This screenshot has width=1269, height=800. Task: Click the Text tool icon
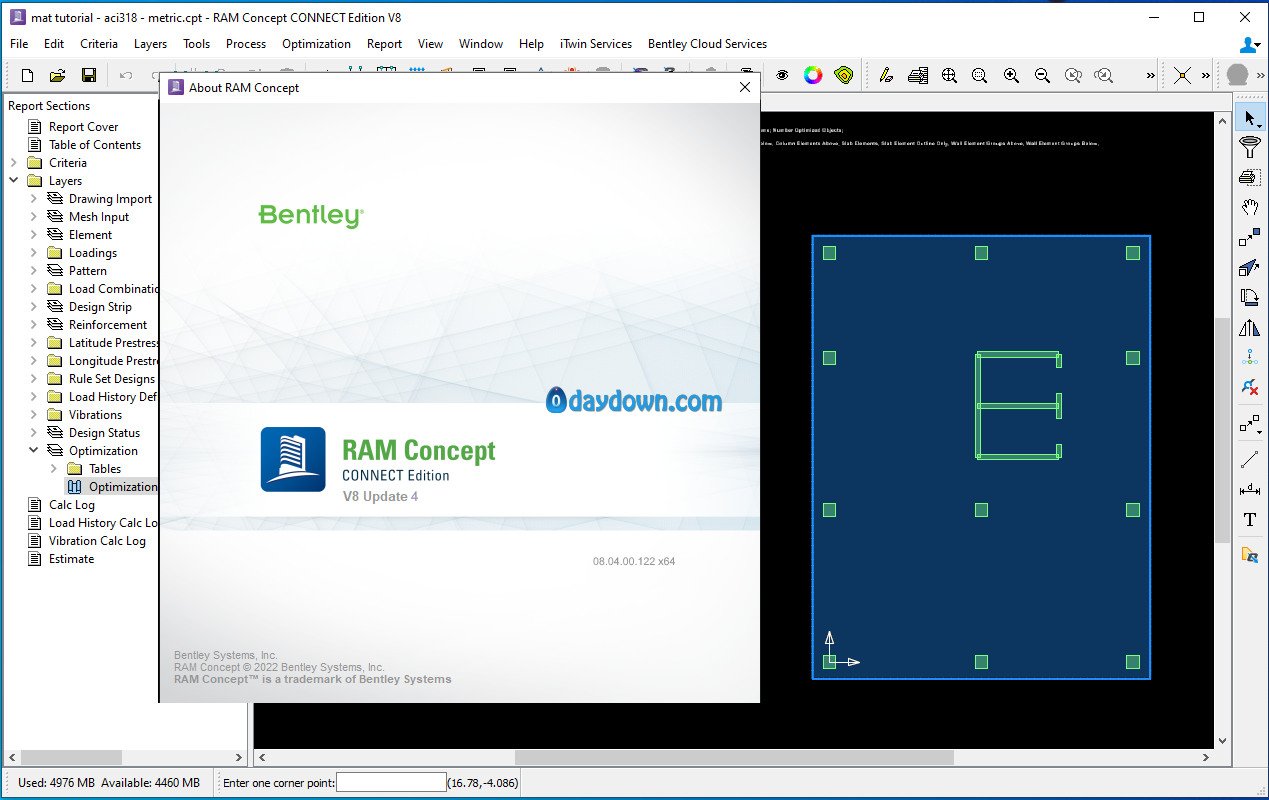point(1249,520)
